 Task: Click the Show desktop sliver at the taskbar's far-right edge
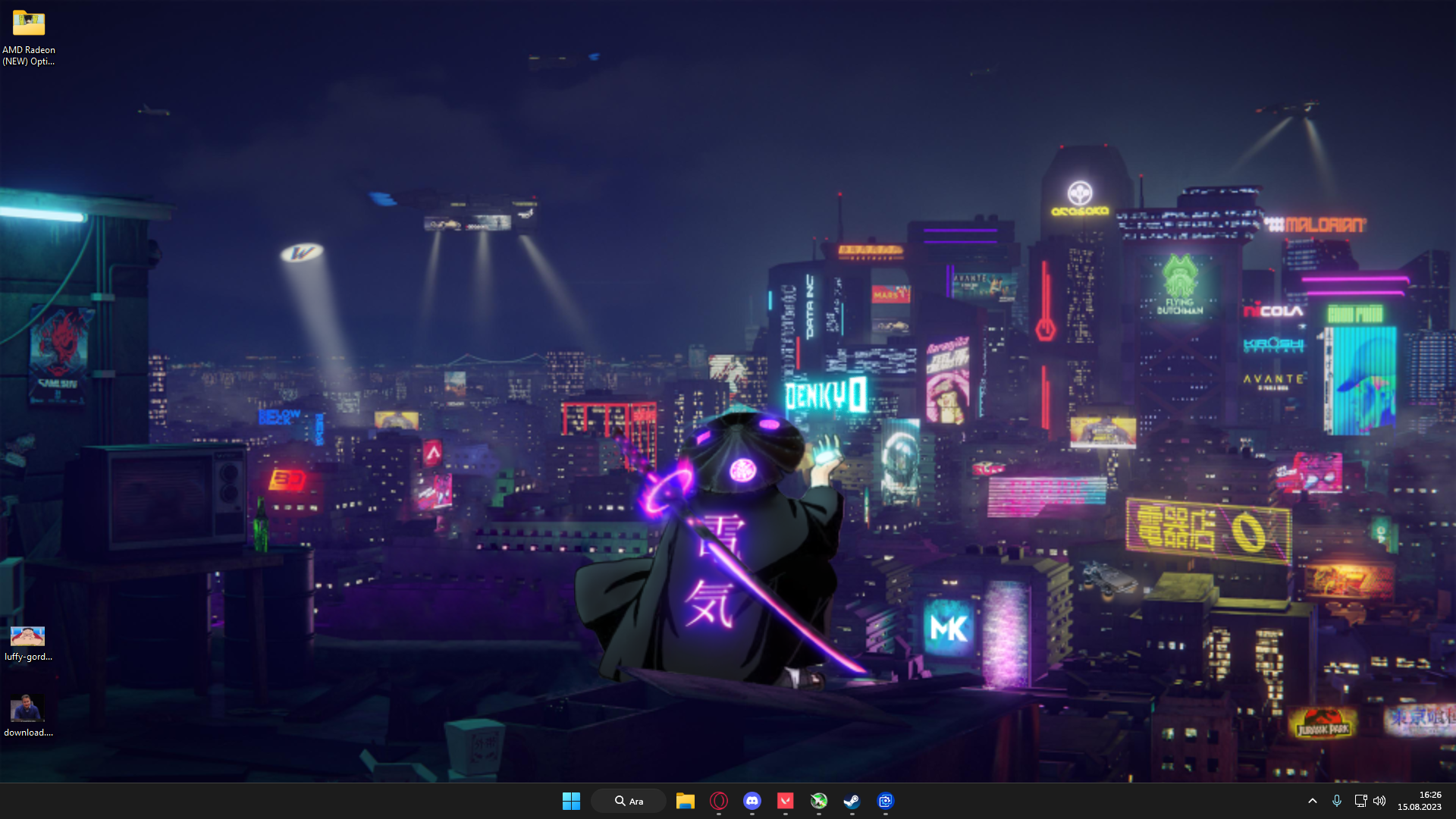[1453, 801]
